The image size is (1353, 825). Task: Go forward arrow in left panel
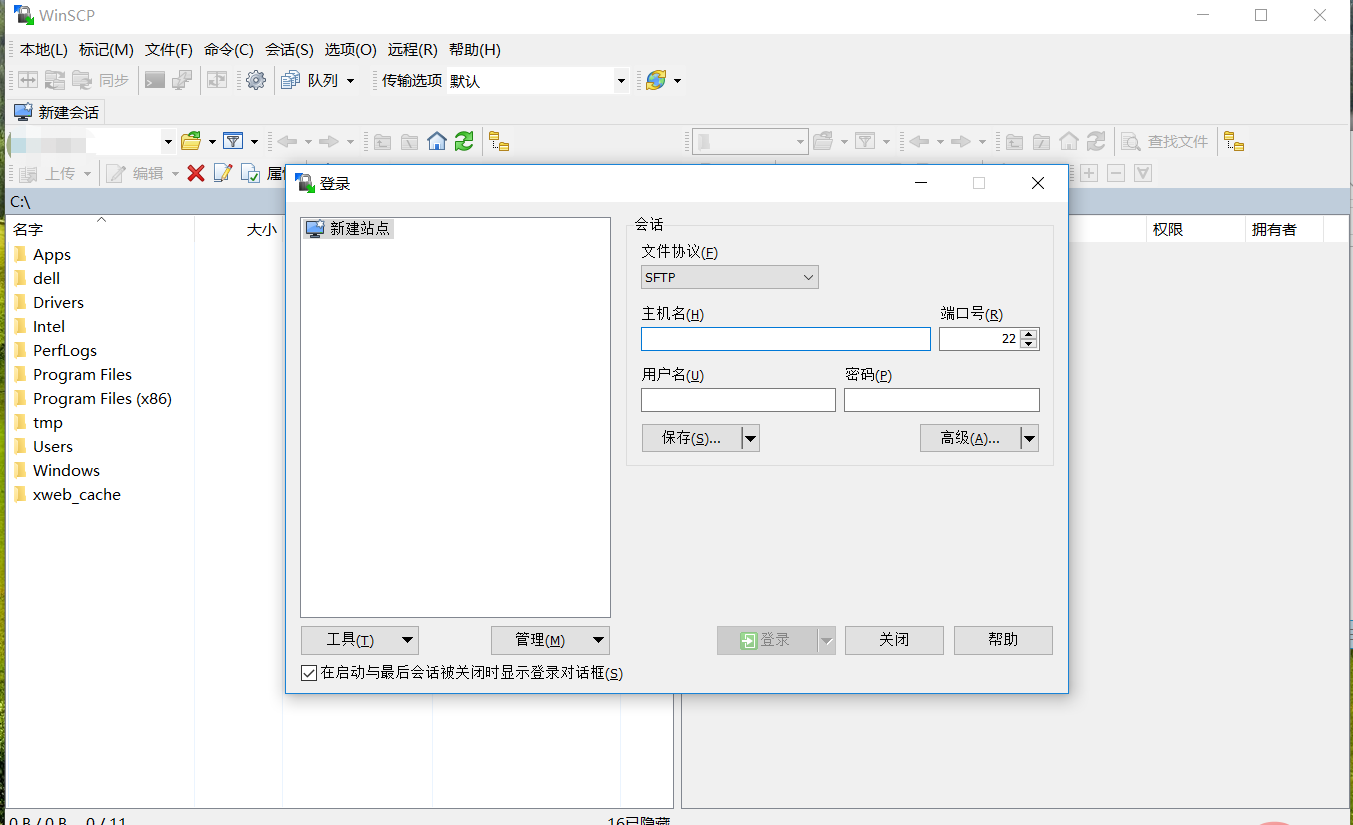coord(328,142)
